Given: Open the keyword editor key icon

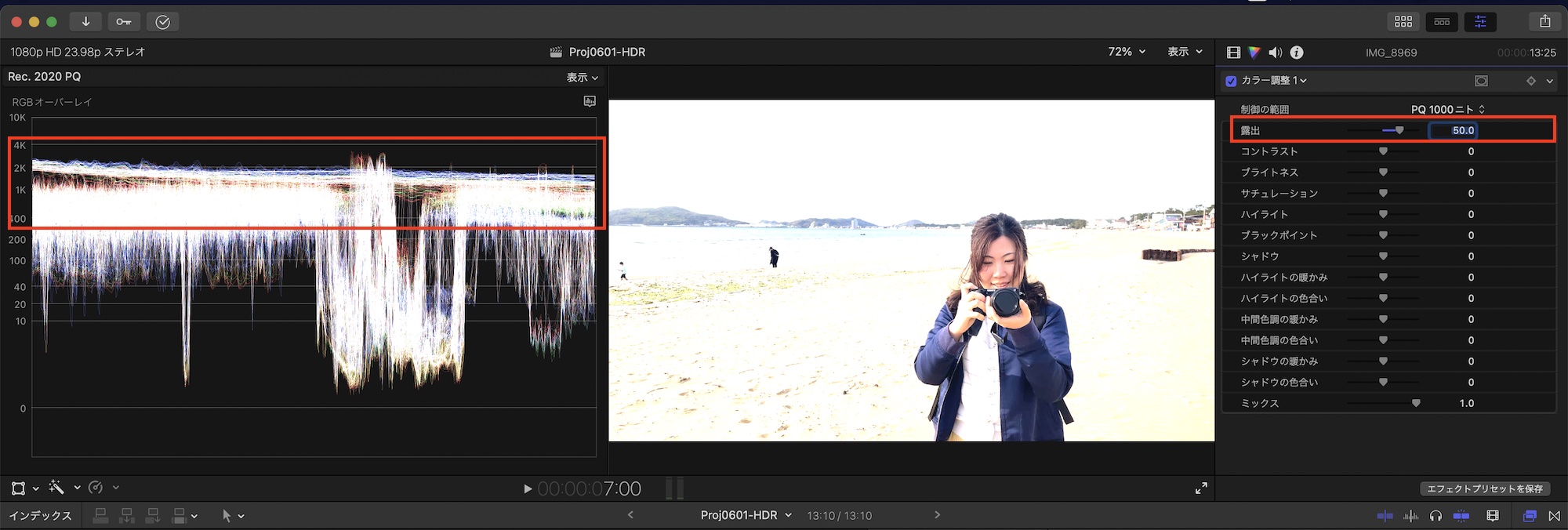Looking at the screenshot, I should click(x=124, y=22).
